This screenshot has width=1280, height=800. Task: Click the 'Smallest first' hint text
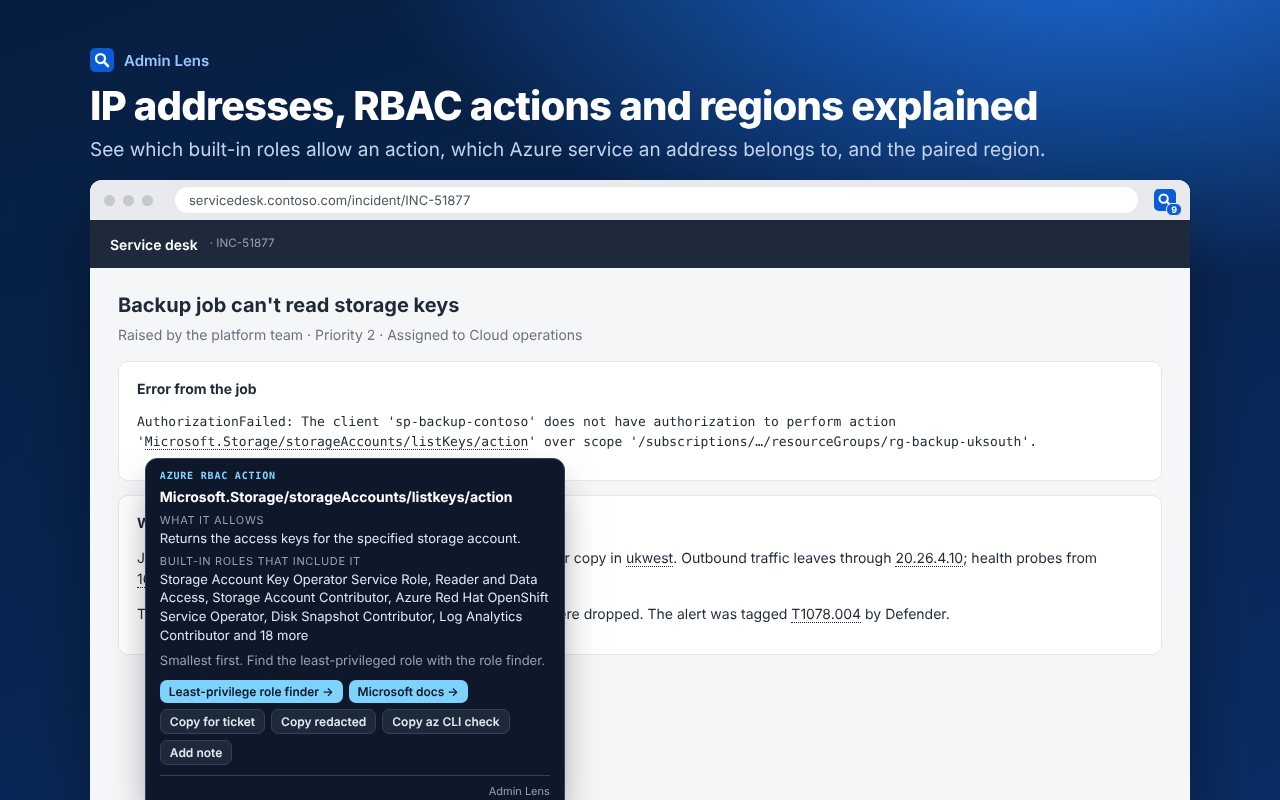pyautogui.click(x=352, y=661)
